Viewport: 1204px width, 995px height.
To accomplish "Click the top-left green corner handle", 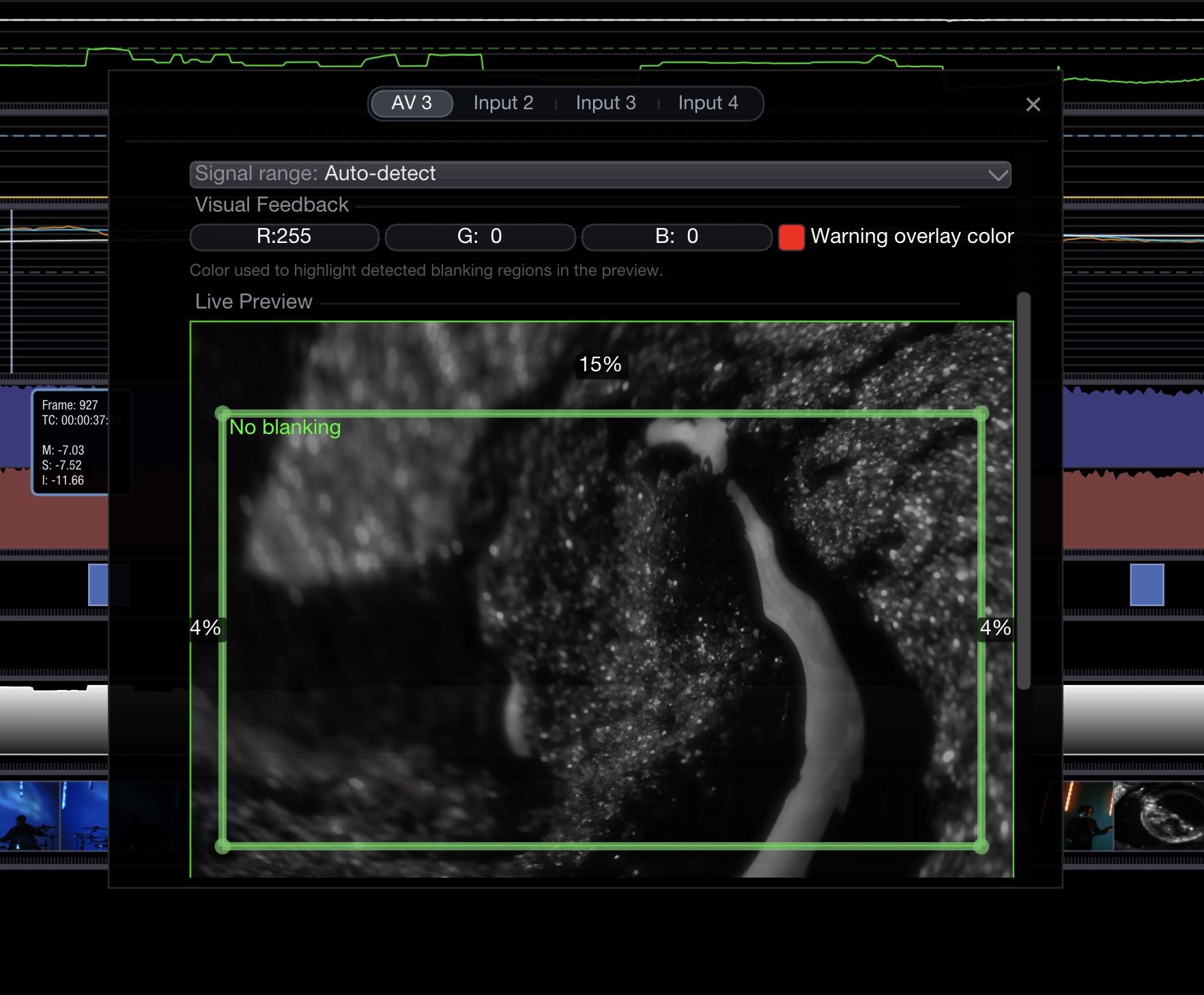I will tap(223, 413).
